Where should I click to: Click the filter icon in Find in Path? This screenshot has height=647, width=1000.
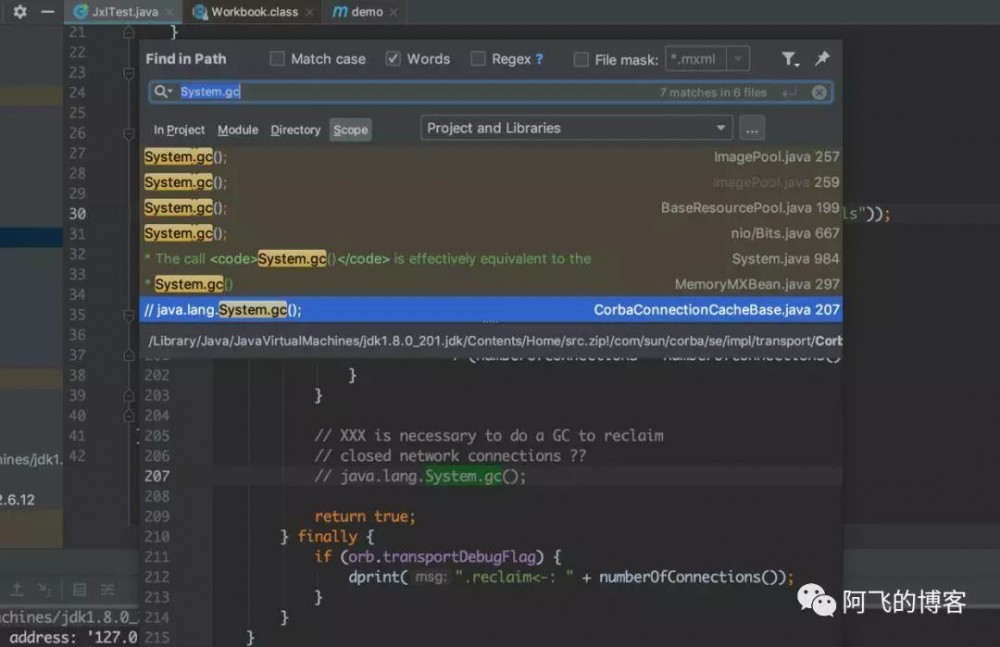tap(790, 59)
